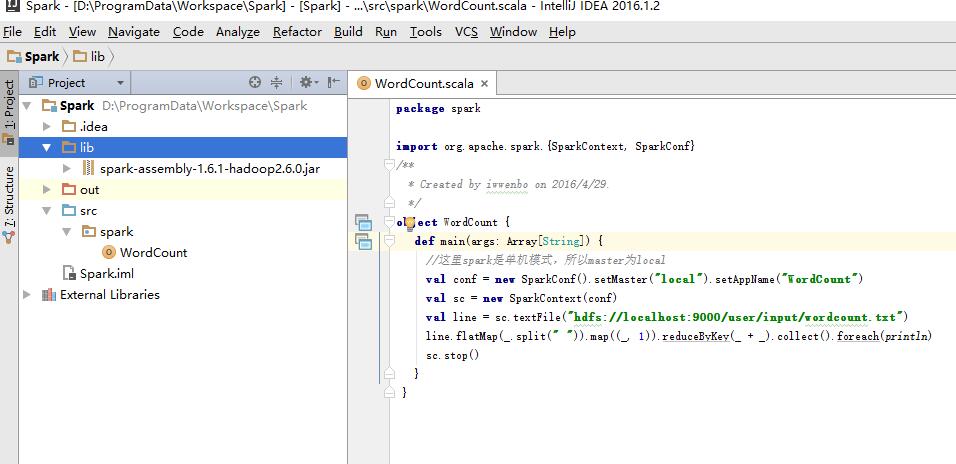The height and width of the screenshot is (464, 956).
Task: Click the Spark breadcrumb in navigation bar
Action: tap(41, 57)
